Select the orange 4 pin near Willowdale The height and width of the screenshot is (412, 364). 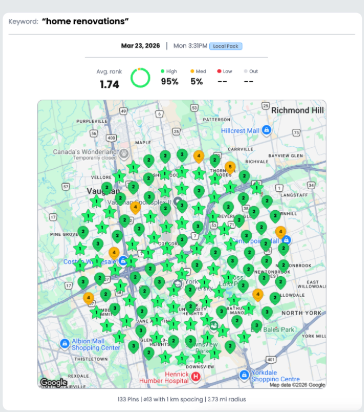pos(257,295)
